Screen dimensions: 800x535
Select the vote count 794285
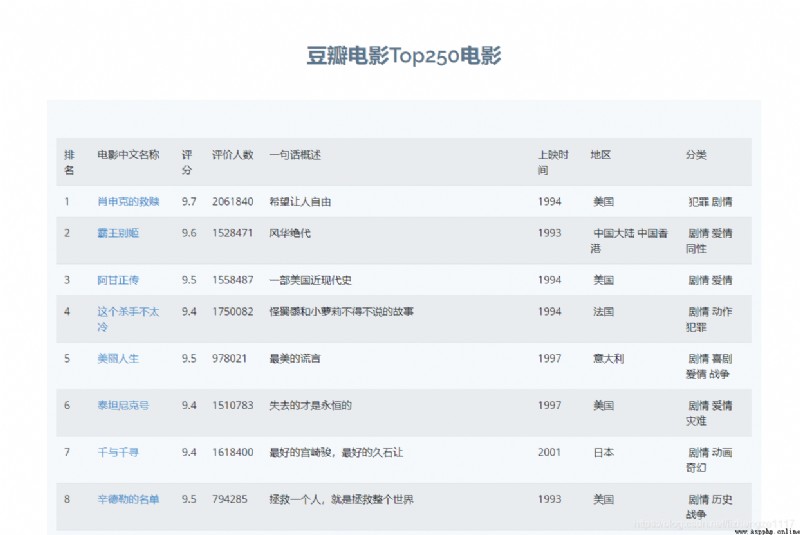(x=230, y=499)
